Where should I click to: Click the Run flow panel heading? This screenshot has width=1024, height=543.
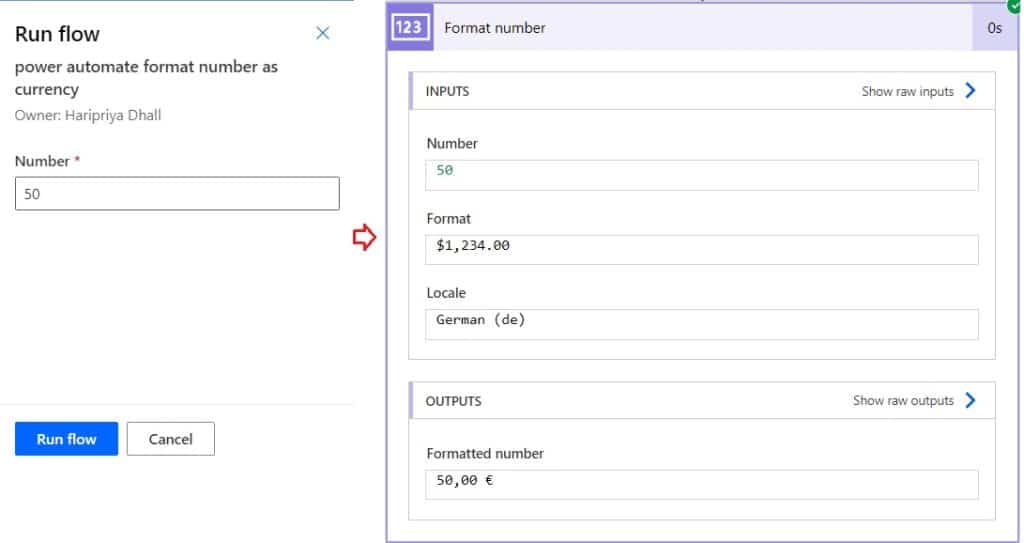coord(57,34)
